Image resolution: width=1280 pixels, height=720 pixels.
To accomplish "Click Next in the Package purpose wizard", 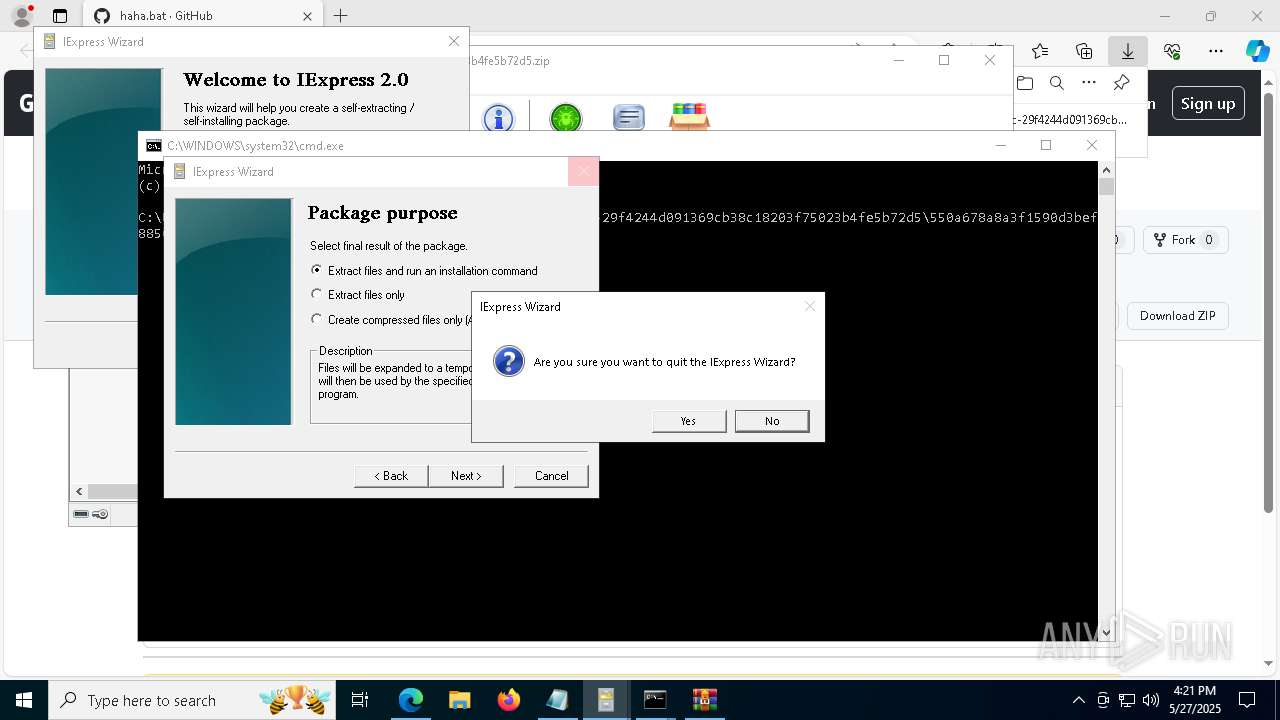I will pyautogui.click(x=466, y=476).
